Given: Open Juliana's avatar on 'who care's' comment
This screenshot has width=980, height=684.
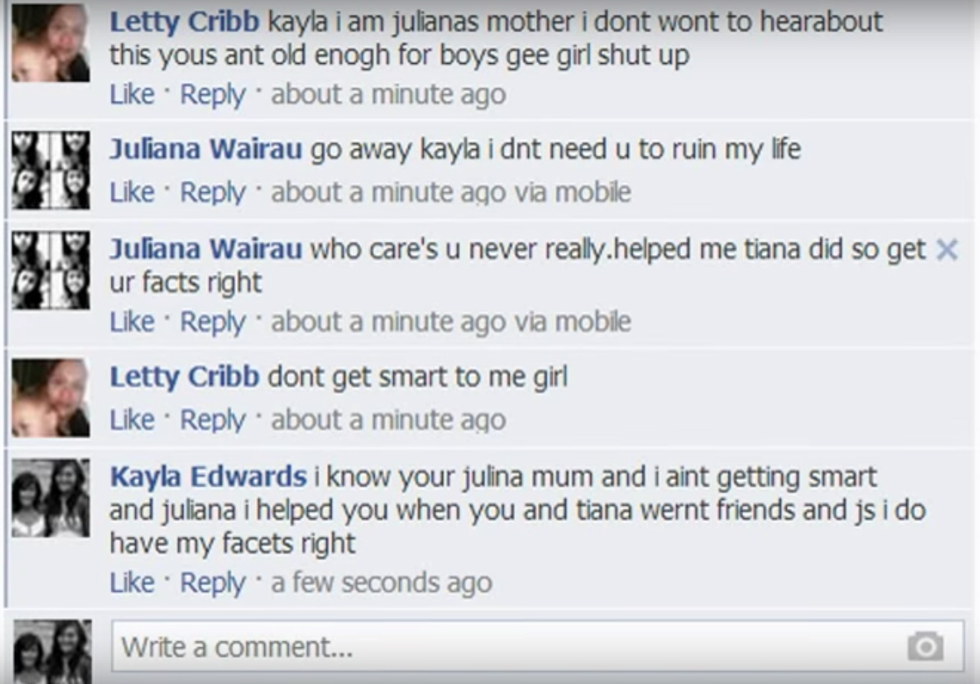Looking at the screenshot, I should [51, 270].
